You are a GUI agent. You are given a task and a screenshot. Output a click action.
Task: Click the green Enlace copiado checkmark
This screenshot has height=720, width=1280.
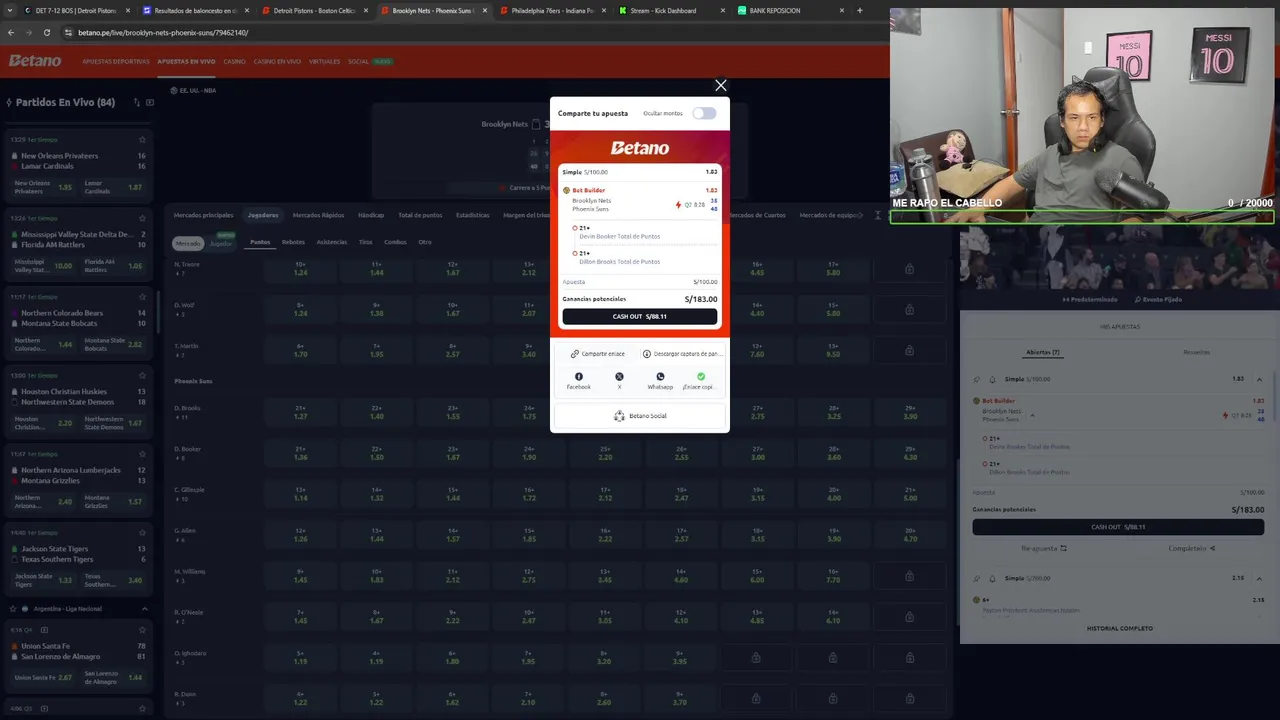click(700, 377)
